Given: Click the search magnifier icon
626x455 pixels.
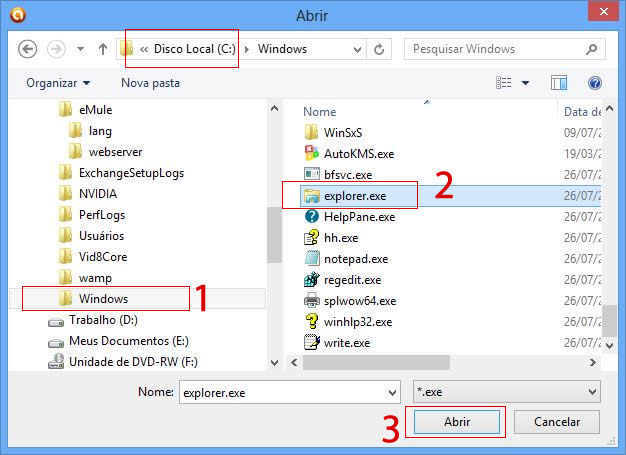Looking at the screenshot, I should tap(591, 49).
